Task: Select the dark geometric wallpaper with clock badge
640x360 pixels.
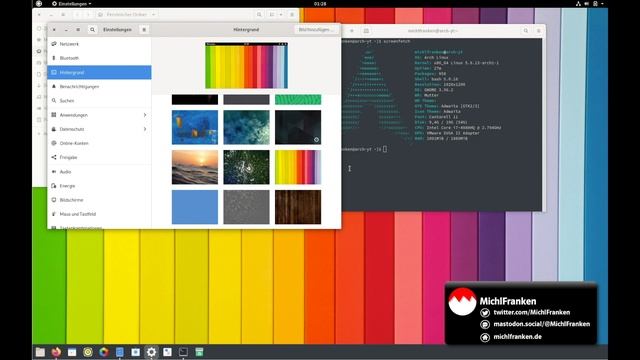Action: pyautogui.click(x=298, y=127)
